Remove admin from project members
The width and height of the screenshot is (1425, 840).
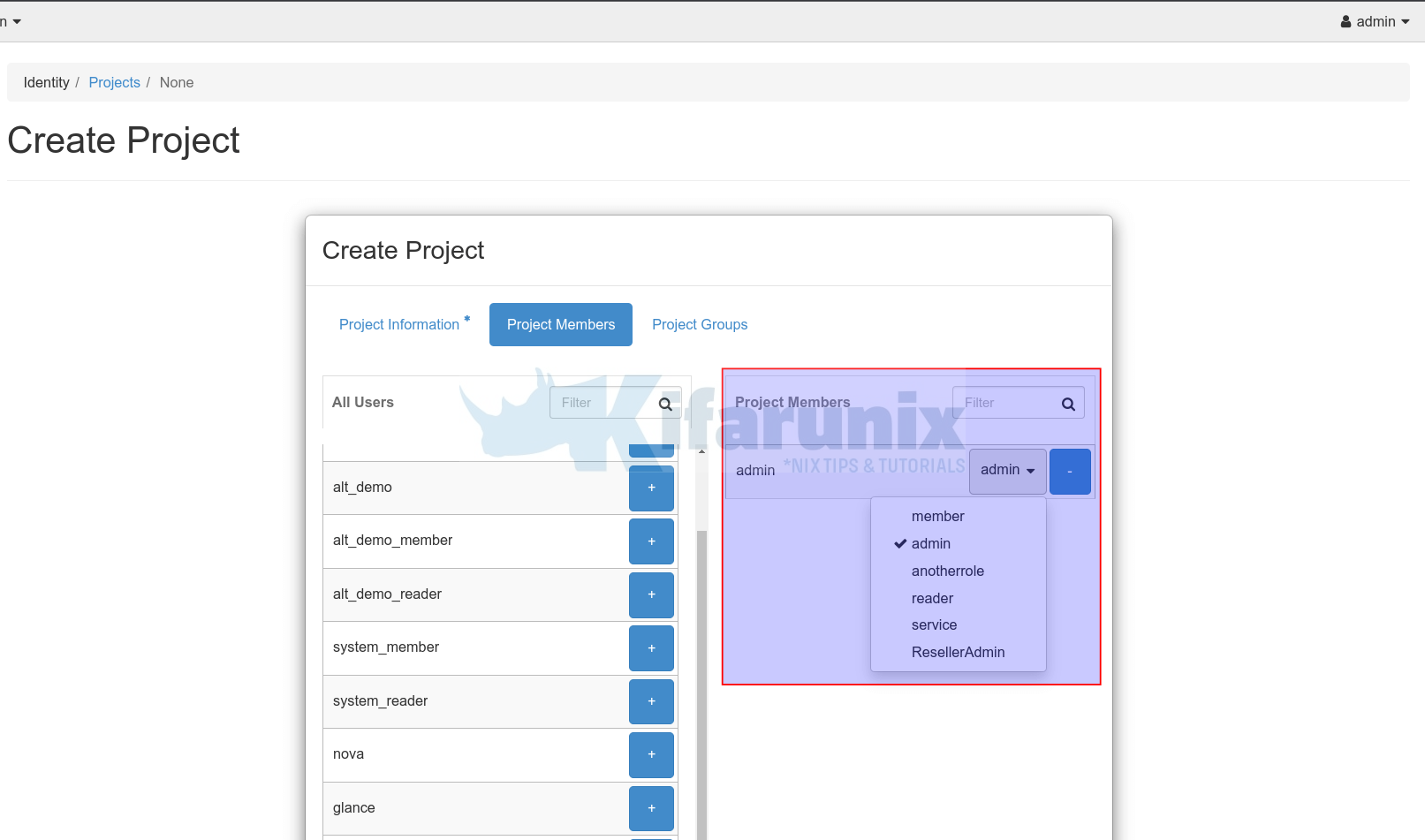point(1069,471)
